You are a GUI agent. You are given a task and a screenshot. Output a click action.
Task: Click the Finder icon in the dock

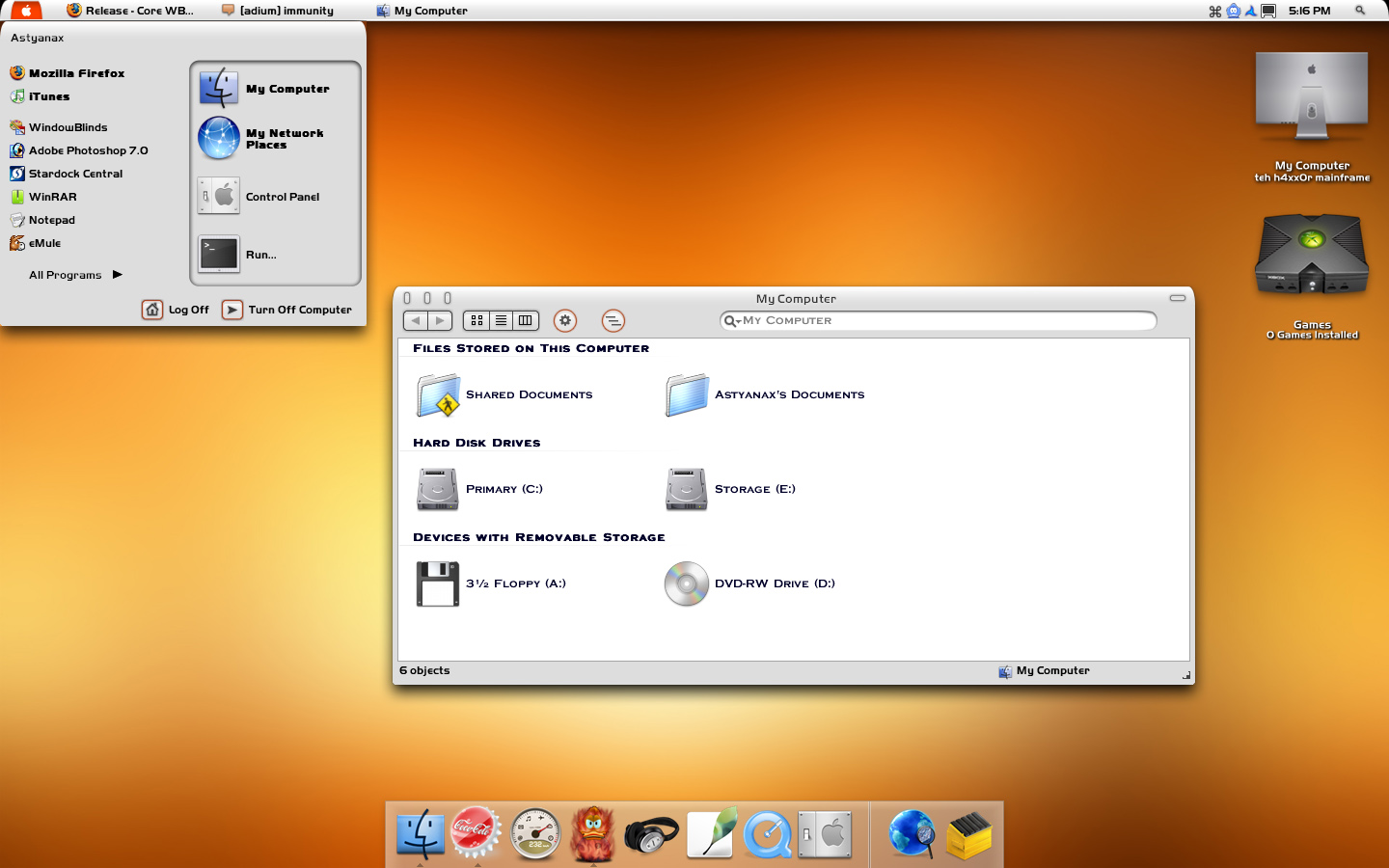click(421, 834)
